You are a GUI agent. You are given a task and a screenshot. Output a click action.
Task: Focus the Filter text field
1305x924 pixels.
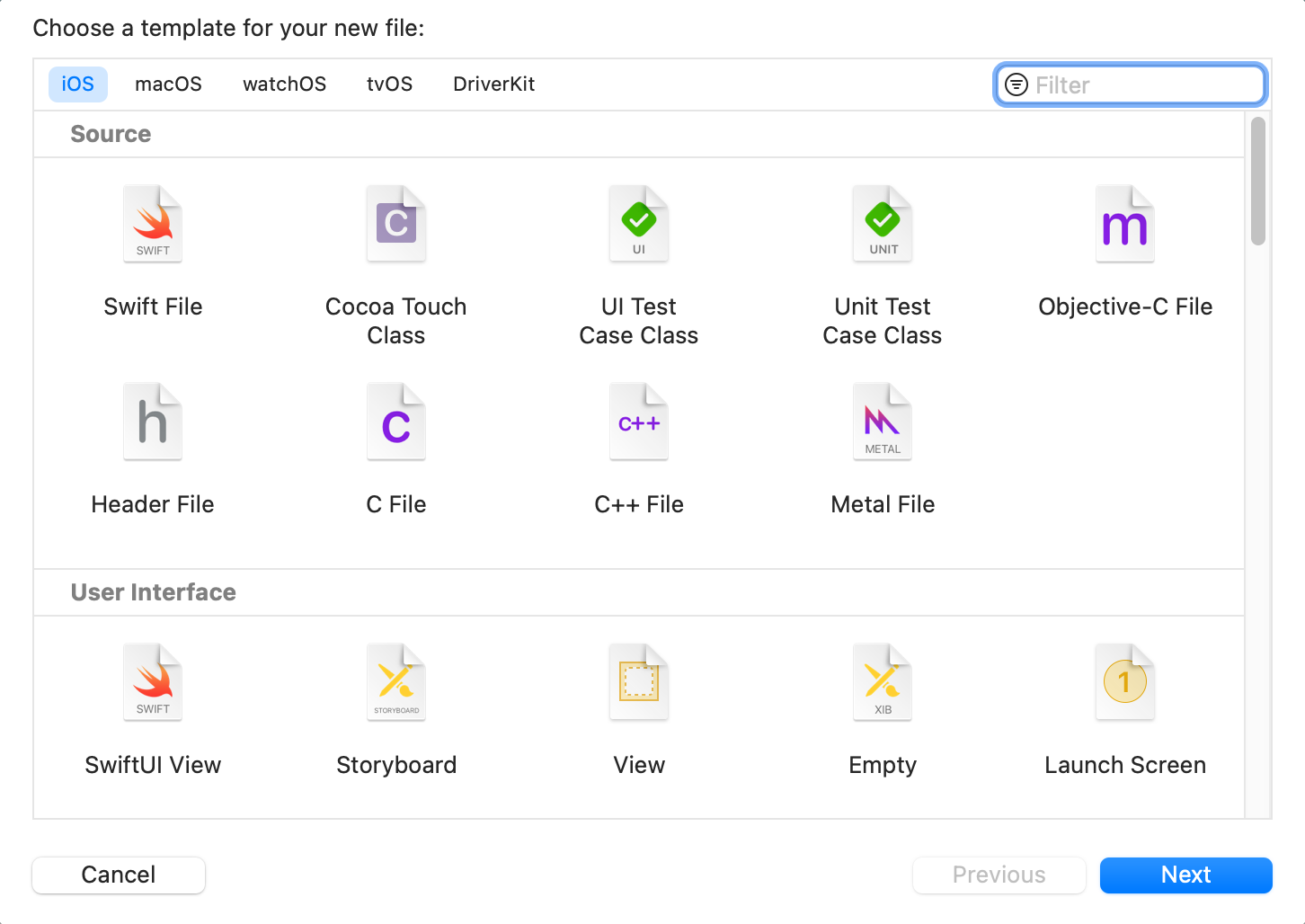pos(1131,84)
